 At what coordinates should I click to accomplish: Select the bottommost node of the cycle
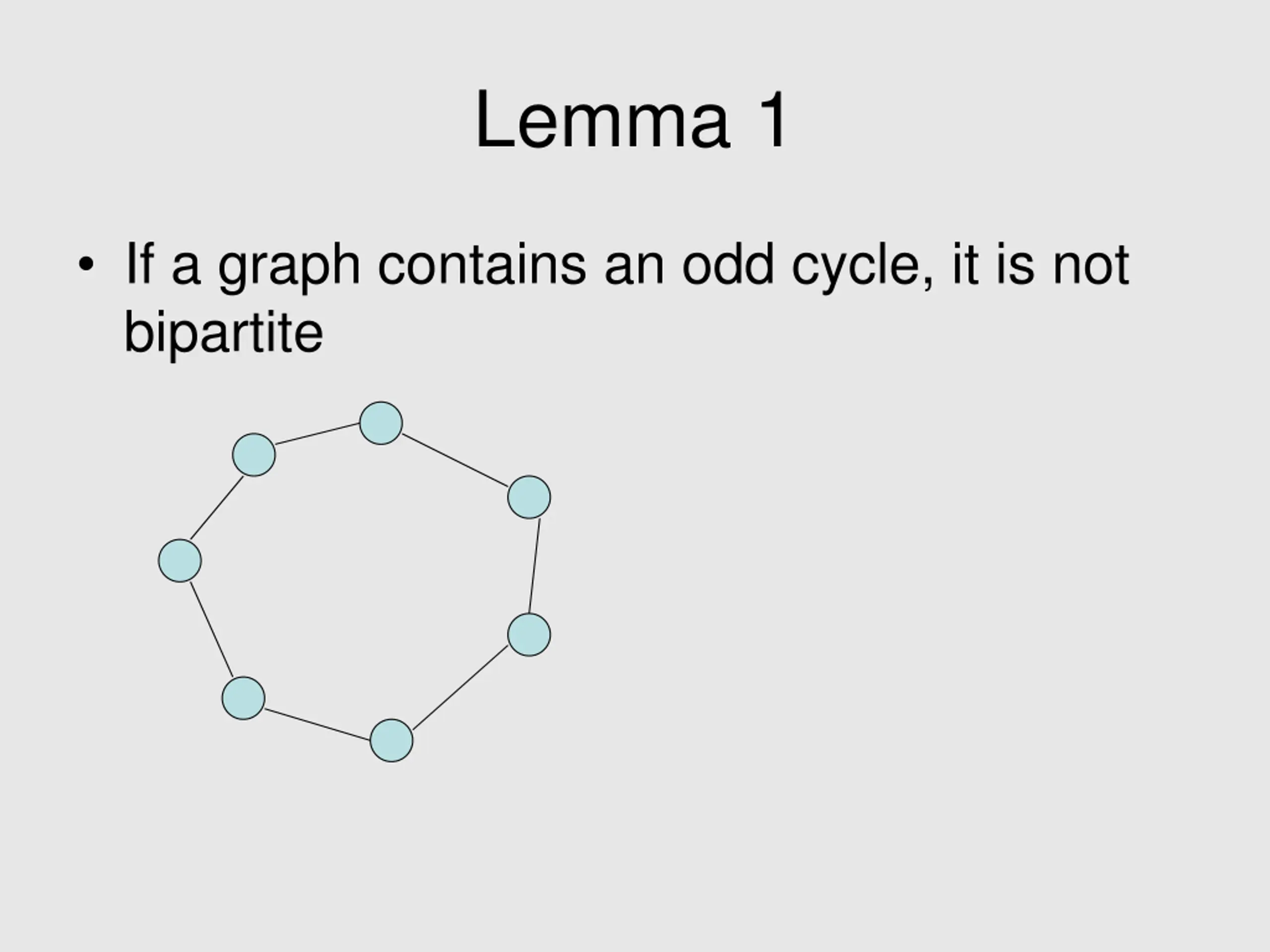coord(391,741)
